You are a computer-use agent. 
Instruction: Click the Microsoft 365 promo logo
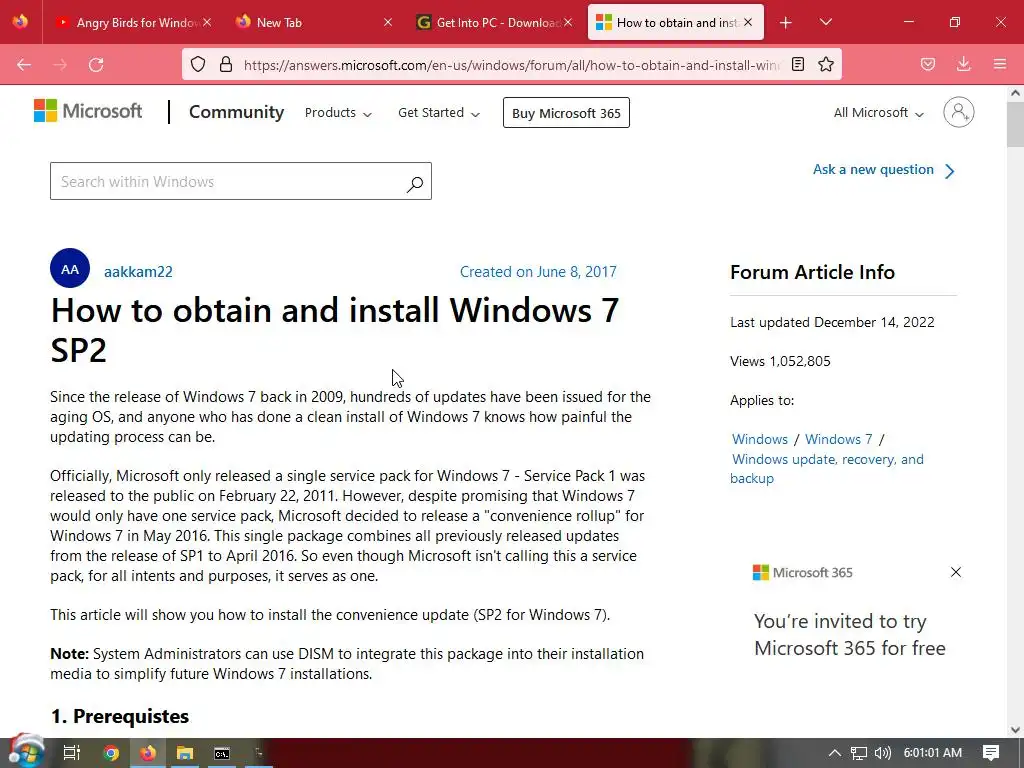803,573
